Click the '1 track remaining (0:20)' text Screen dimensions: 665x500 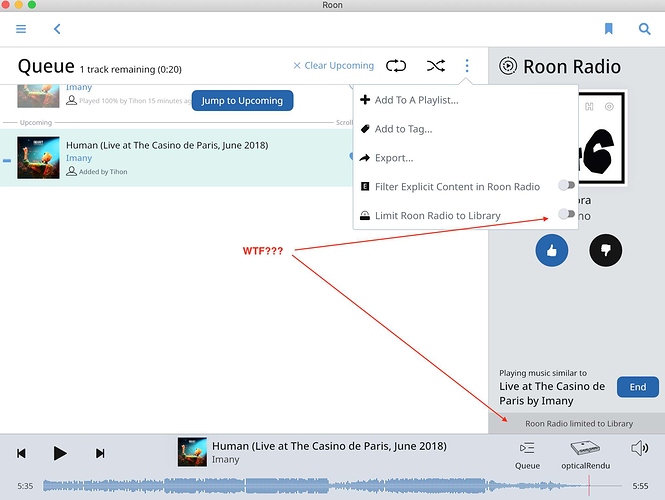[x=131, y=69]
